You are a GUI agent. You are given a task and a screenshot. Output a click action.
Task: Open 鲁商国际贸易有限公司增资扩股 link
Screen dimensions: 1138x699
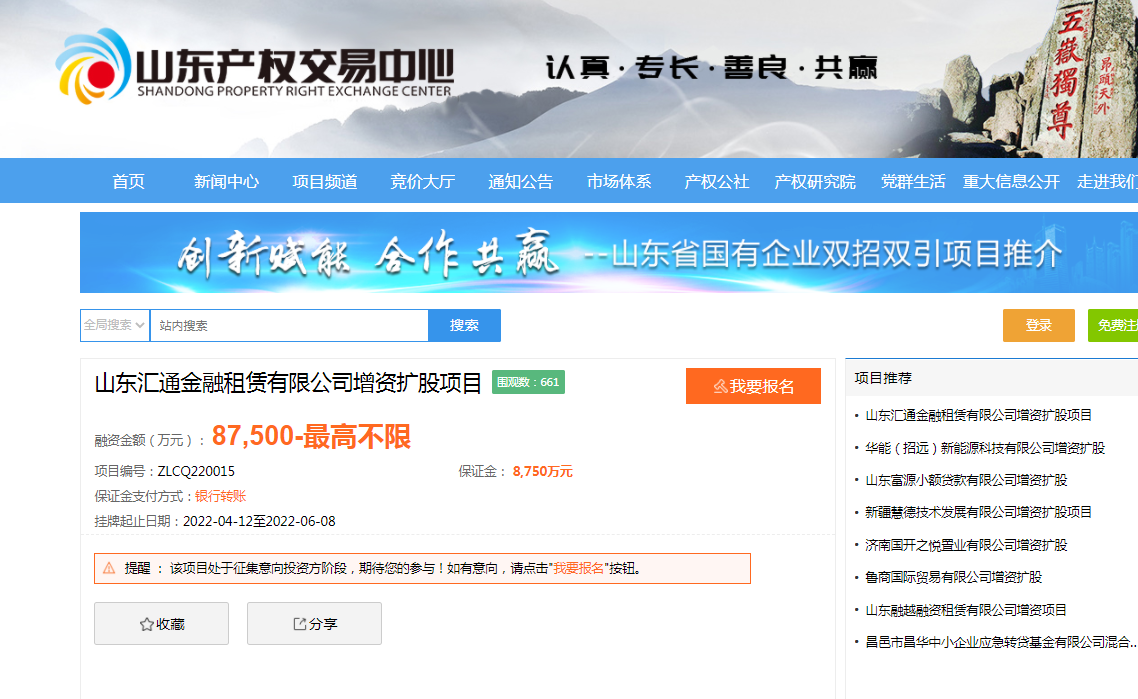(954, 577)
